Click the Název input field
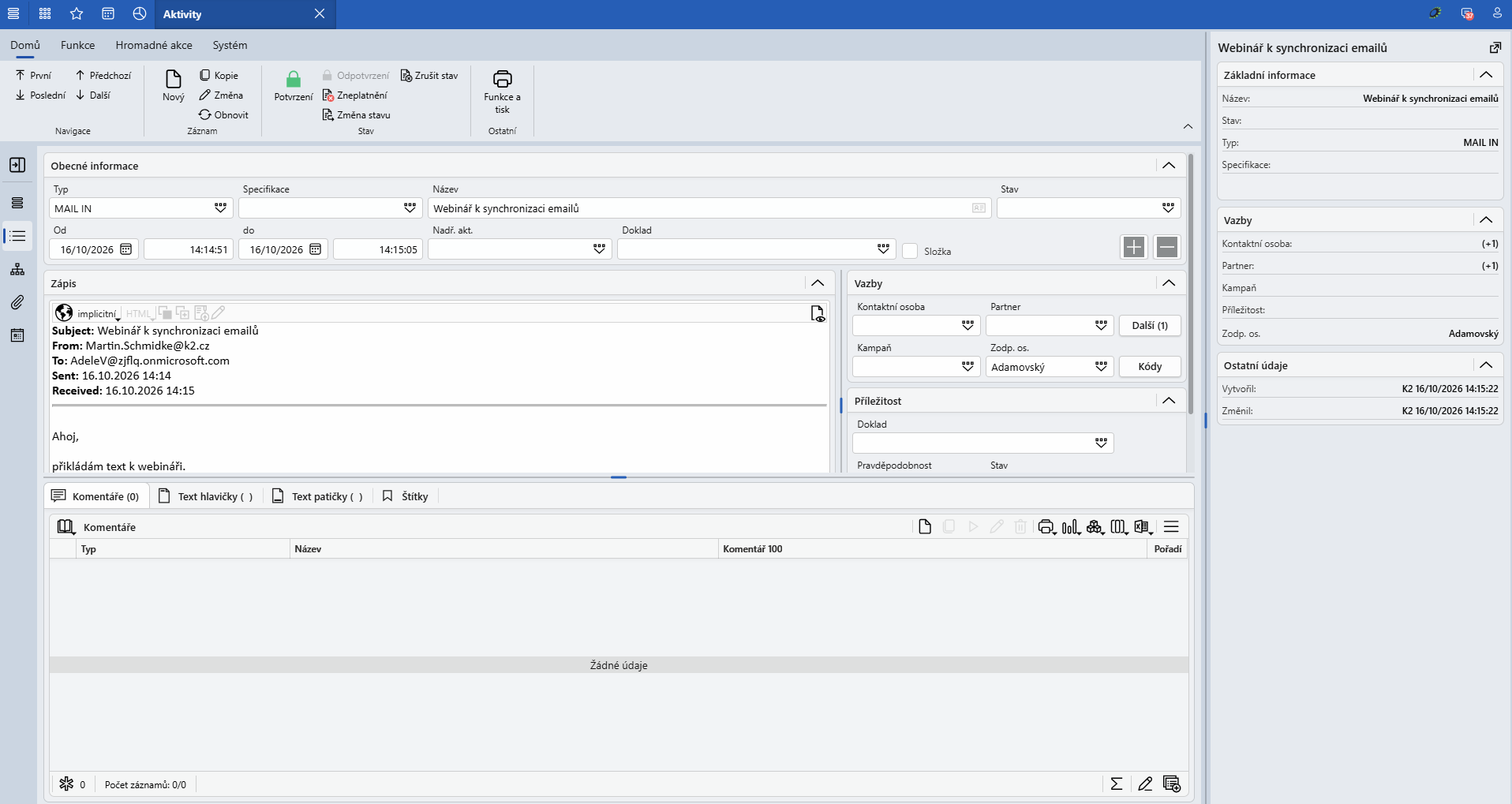 click(709, 208)
